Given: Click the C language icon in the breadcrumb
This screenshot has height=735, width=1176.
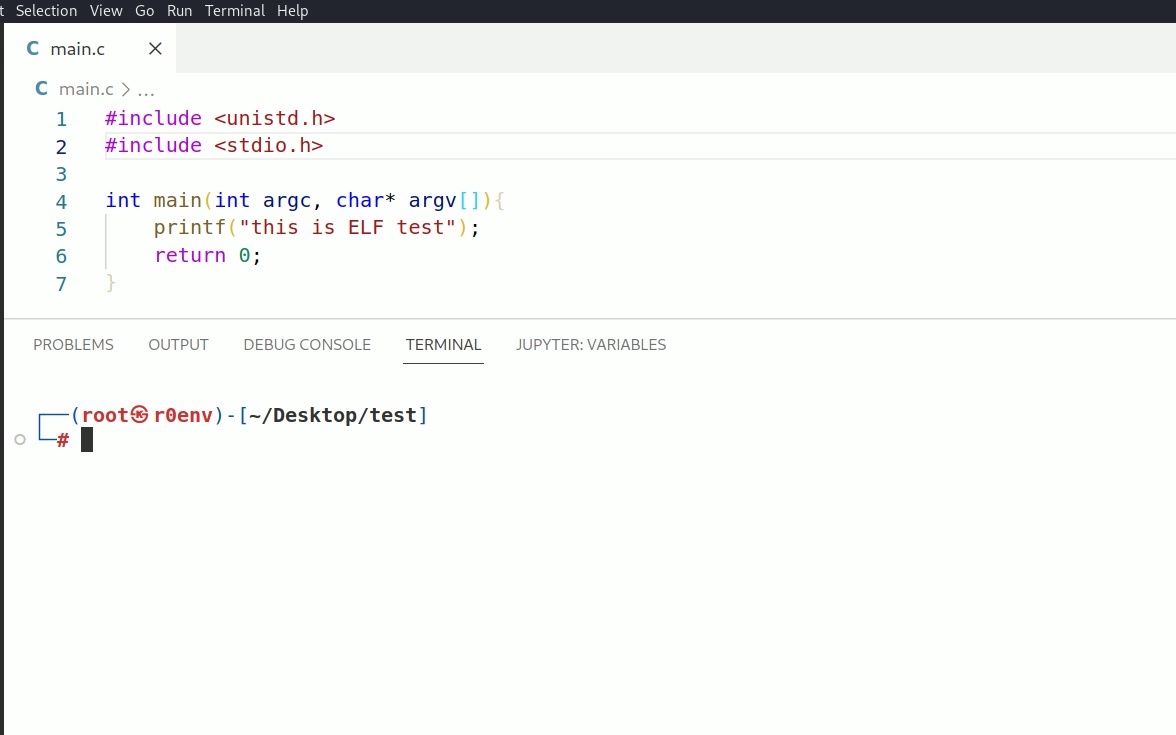Looking at the screenshot, I should click(41, 89).
